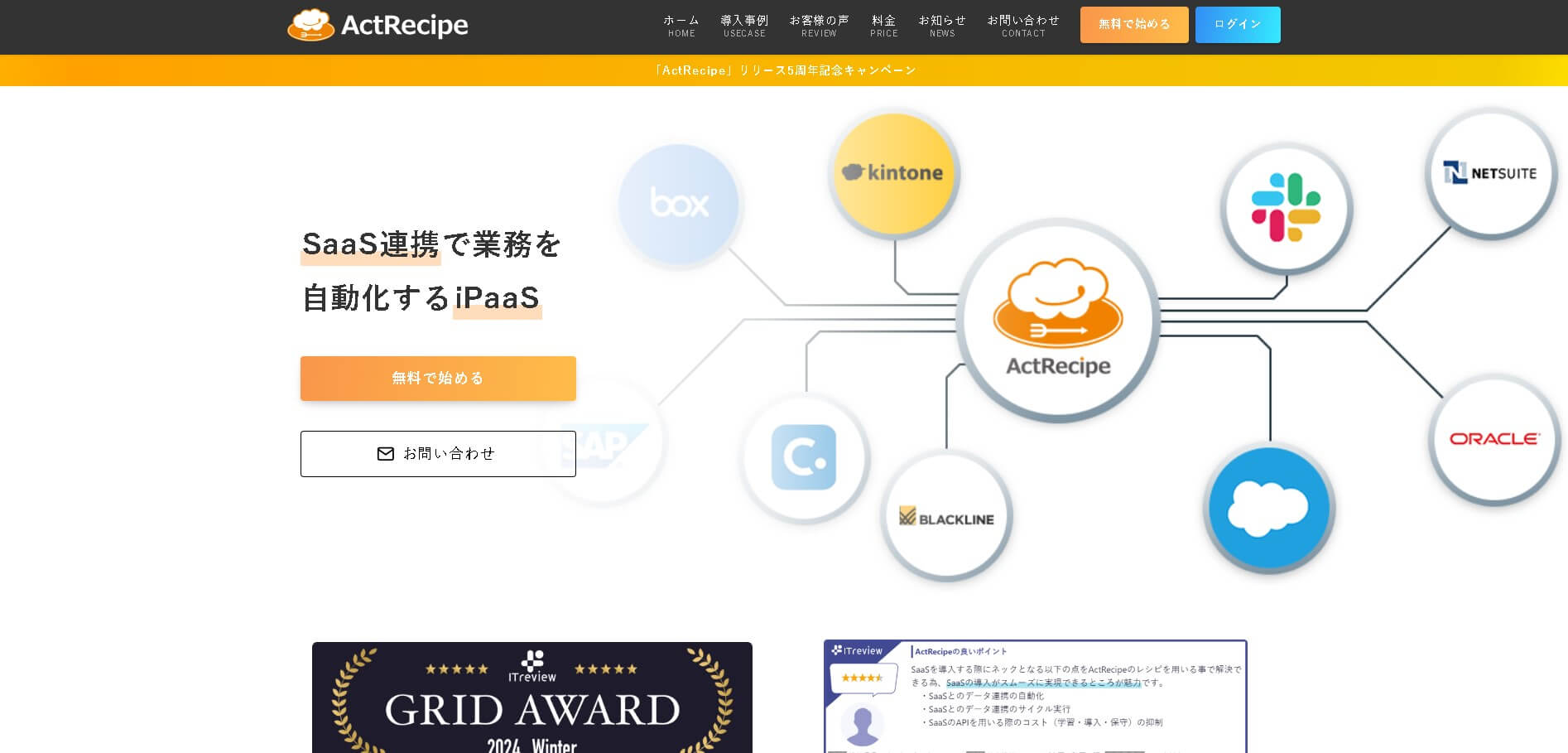Click the blue Concur C. icon
The height and width of the screenshot is (753, 1568).
(x=804, y=457)
